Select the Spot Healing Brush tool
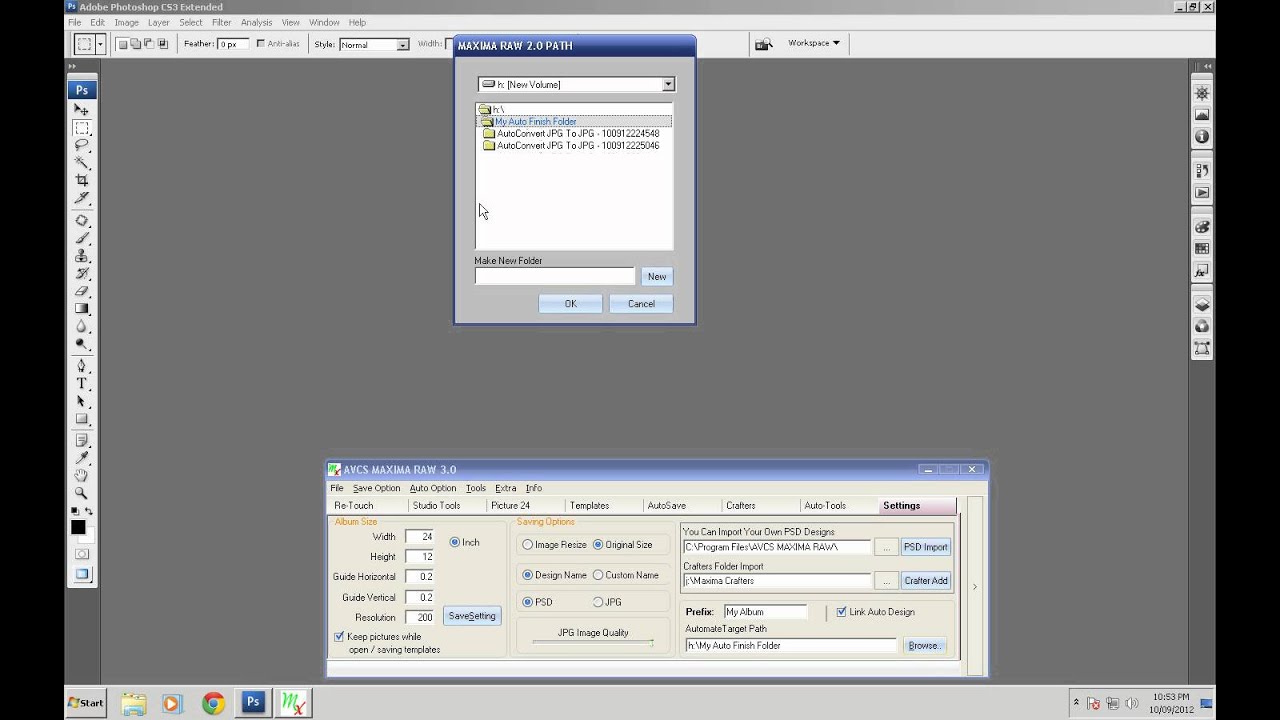The image size is (1280, 720). (82, 221)
